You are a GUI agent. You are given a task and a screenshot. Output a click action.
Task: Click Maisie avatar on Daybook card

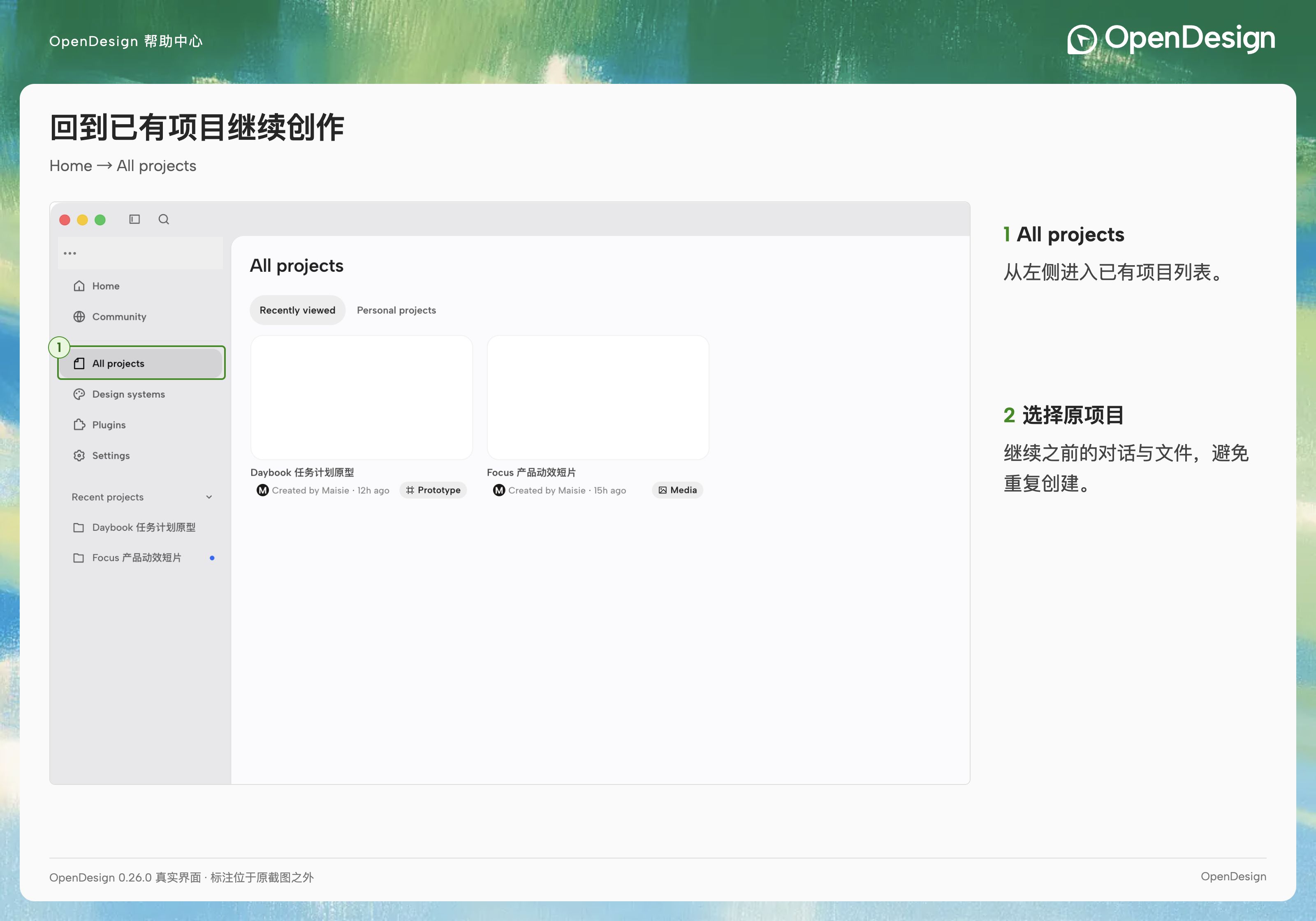[x=262, y=491]
